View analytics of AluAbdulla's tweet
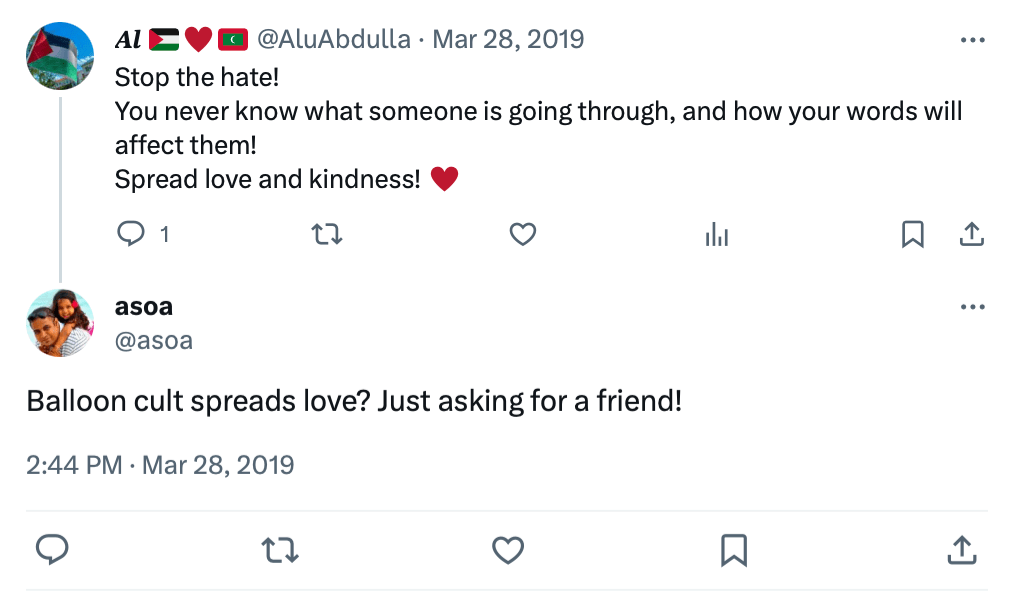The height and width of the screenshot is (602, 1012). point(717,234)
